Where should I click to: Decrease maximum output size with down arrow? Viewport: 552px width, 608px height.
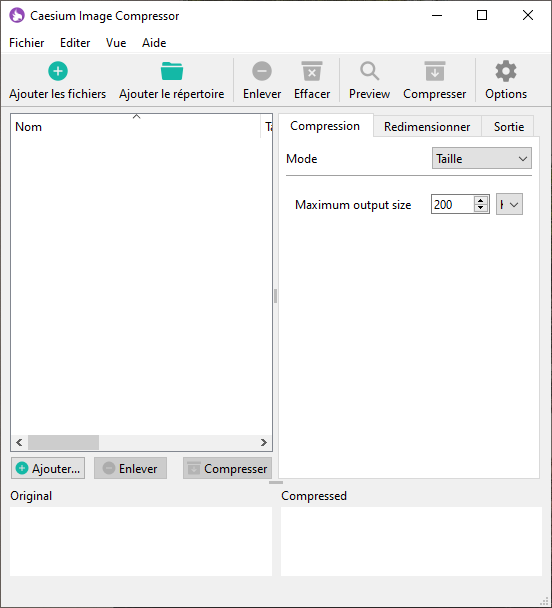pos(481,208)
